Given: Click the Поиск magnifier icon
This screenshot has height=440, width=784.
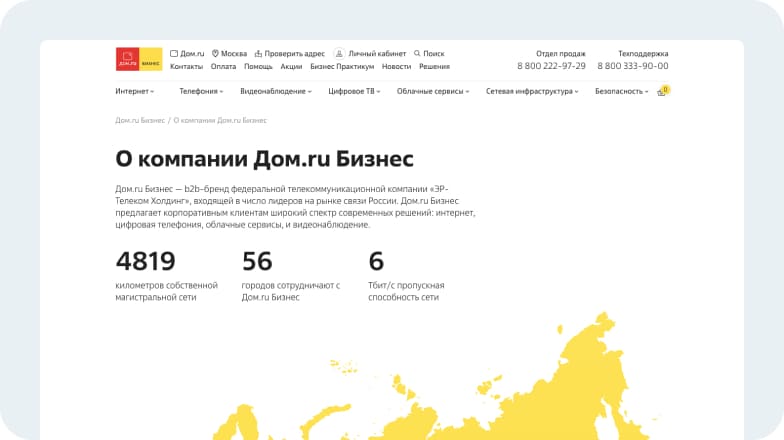Looking at the screenshot, I should point(417,53).
